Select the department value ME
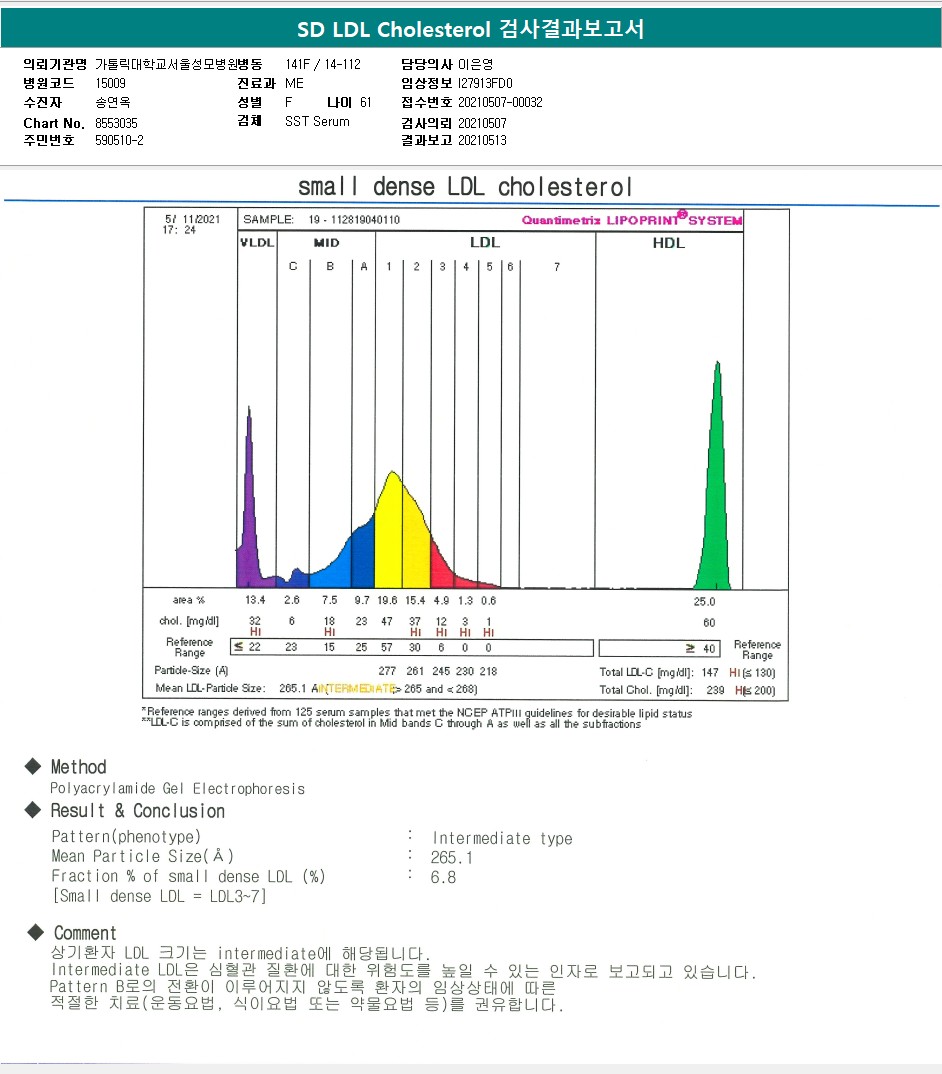 (294, 84)
